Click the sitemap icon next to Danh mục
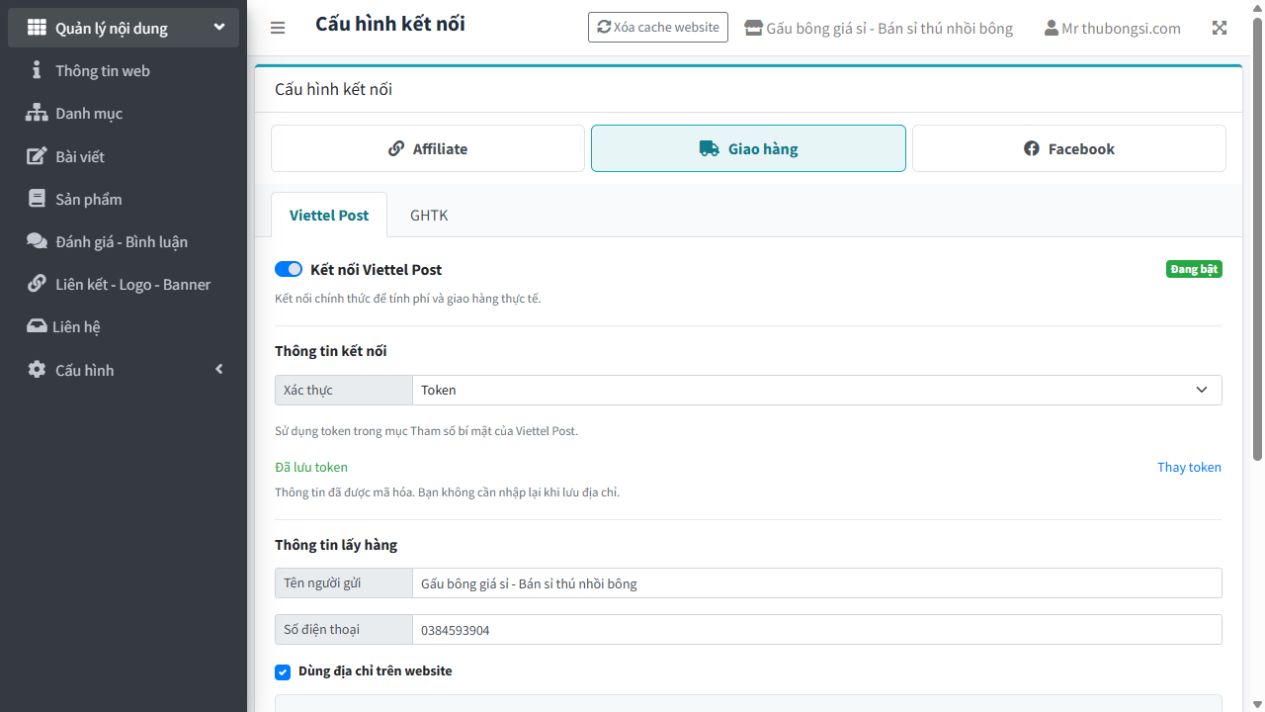 [x=36, y=114]
